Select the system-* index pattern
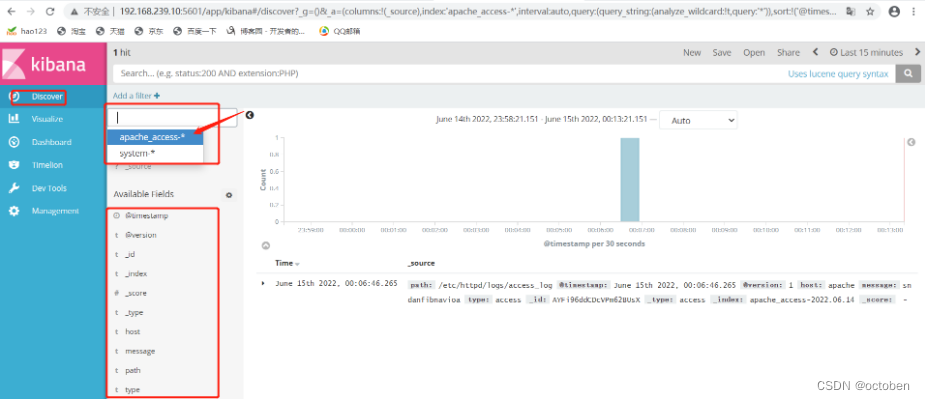 pos(155,153)
